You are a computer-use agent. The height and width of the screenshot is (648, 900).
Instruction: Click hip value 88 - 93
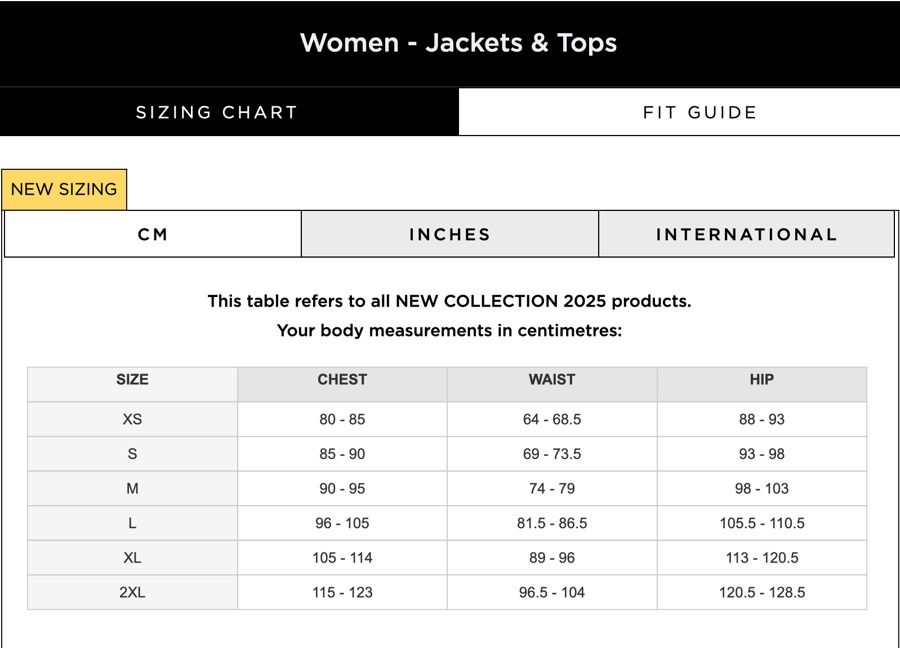pos(761,420)
